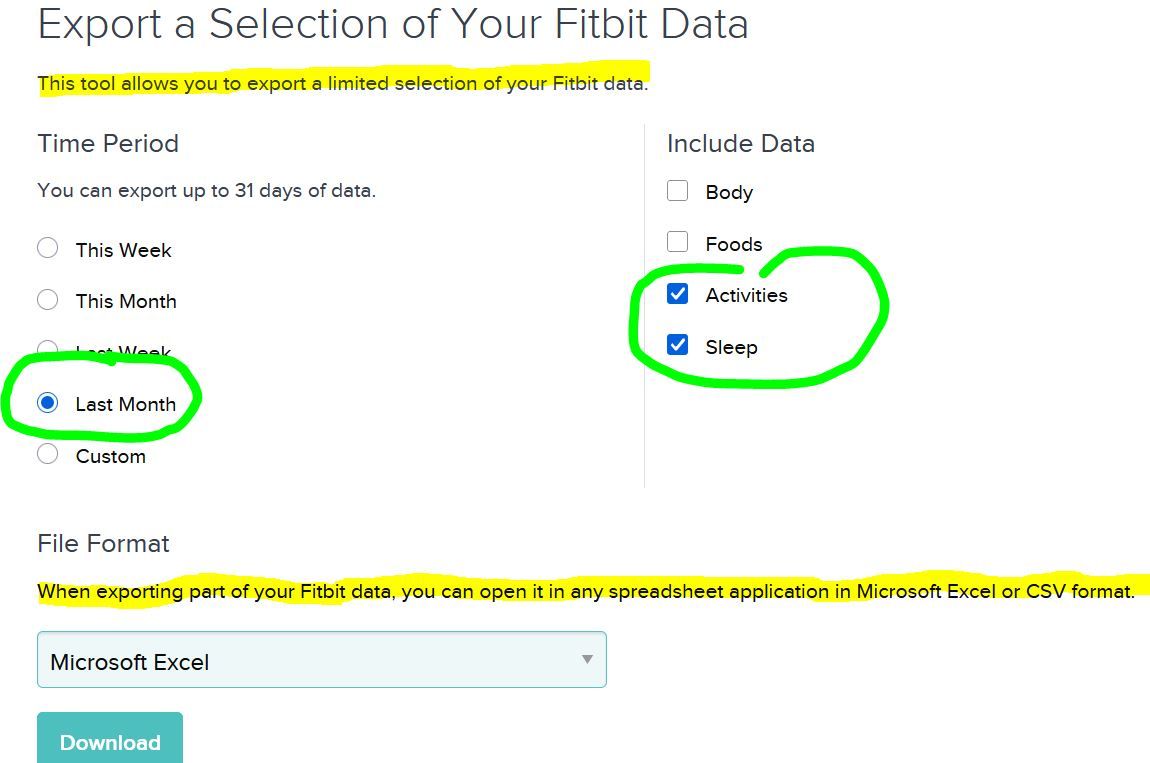Click the file format dropdown arrow
The image size is (1150, 763).
[x=587, y=660]
